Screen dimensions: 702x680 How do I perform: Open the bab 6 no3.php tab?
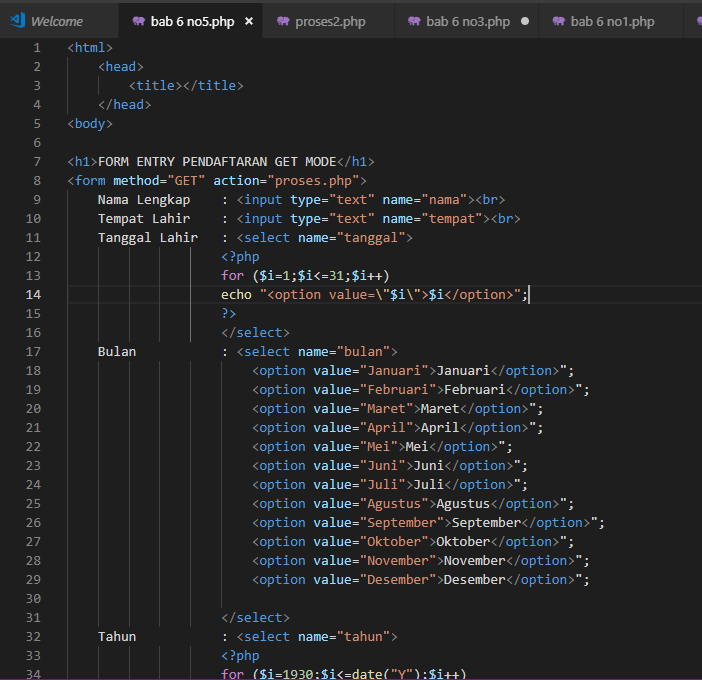468,21
